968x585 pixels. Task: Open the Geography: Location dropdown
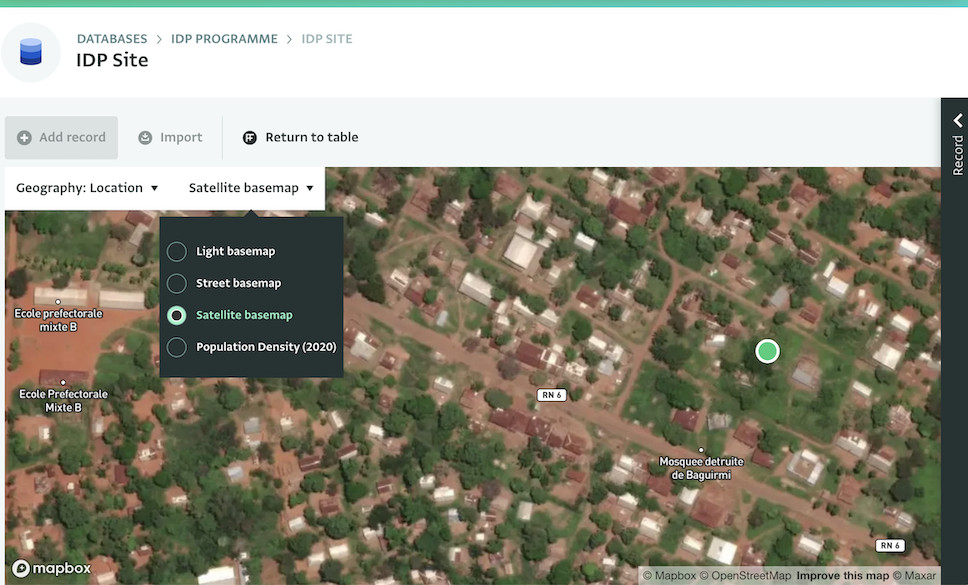pos(87,188)
